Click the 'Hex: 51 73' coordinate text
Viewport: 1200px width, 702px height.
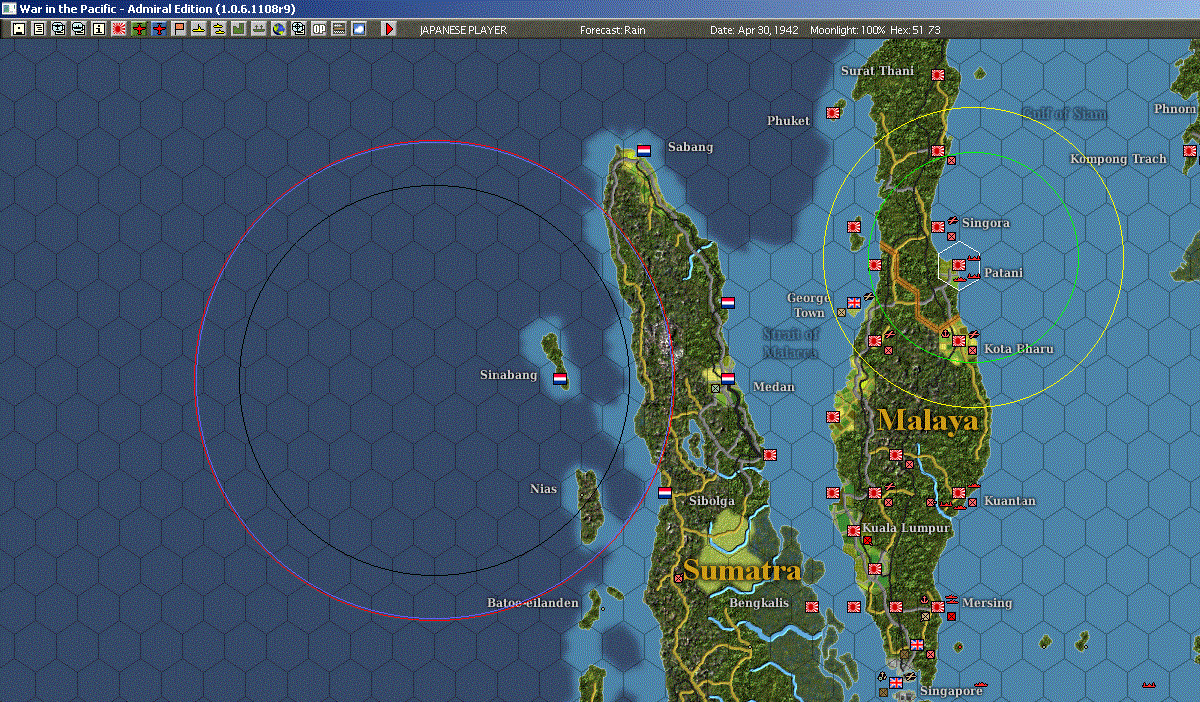(915, 30)
